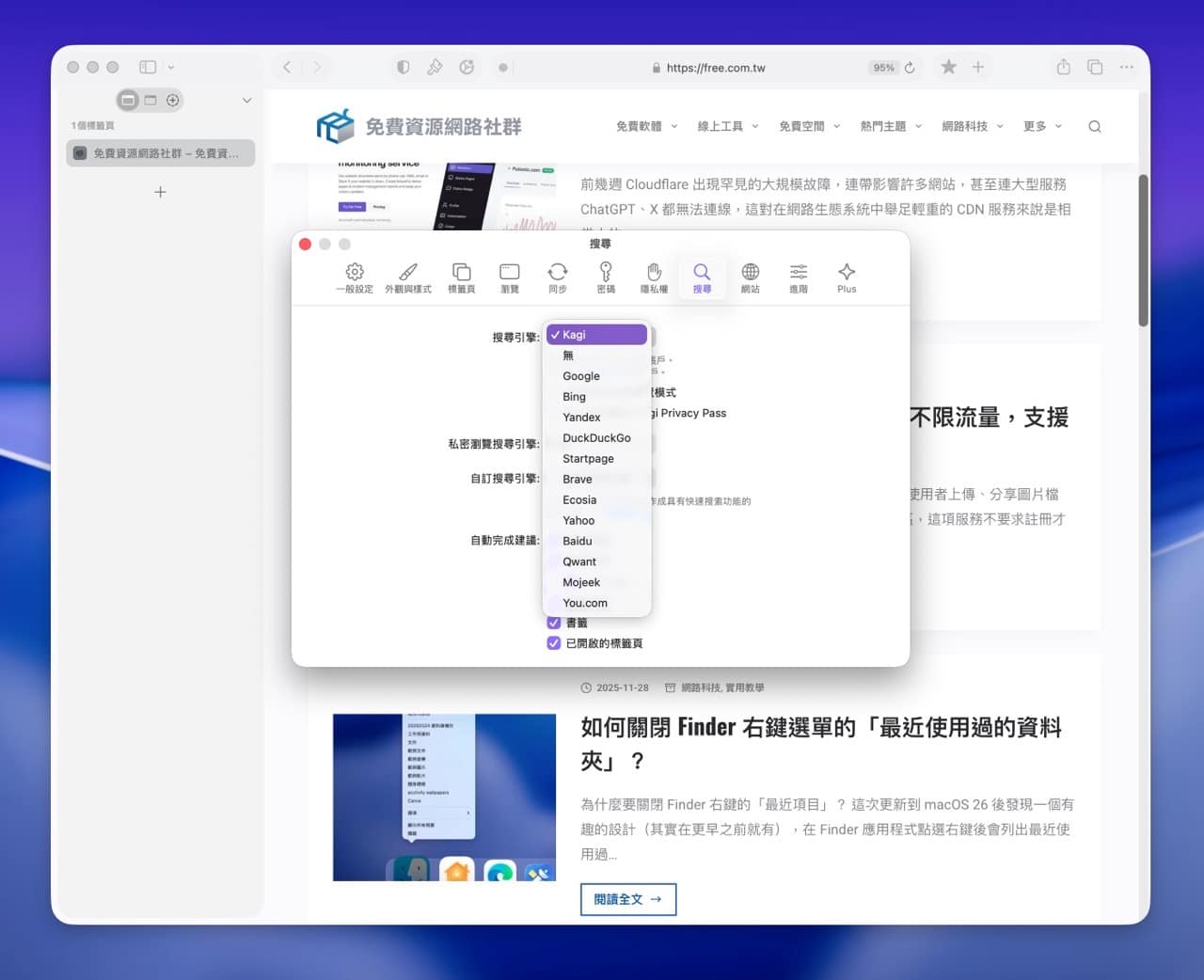Open the 外觀與樣式 appearance settings pane
Screen dimensions: 1204x980
tap(407, 277)
